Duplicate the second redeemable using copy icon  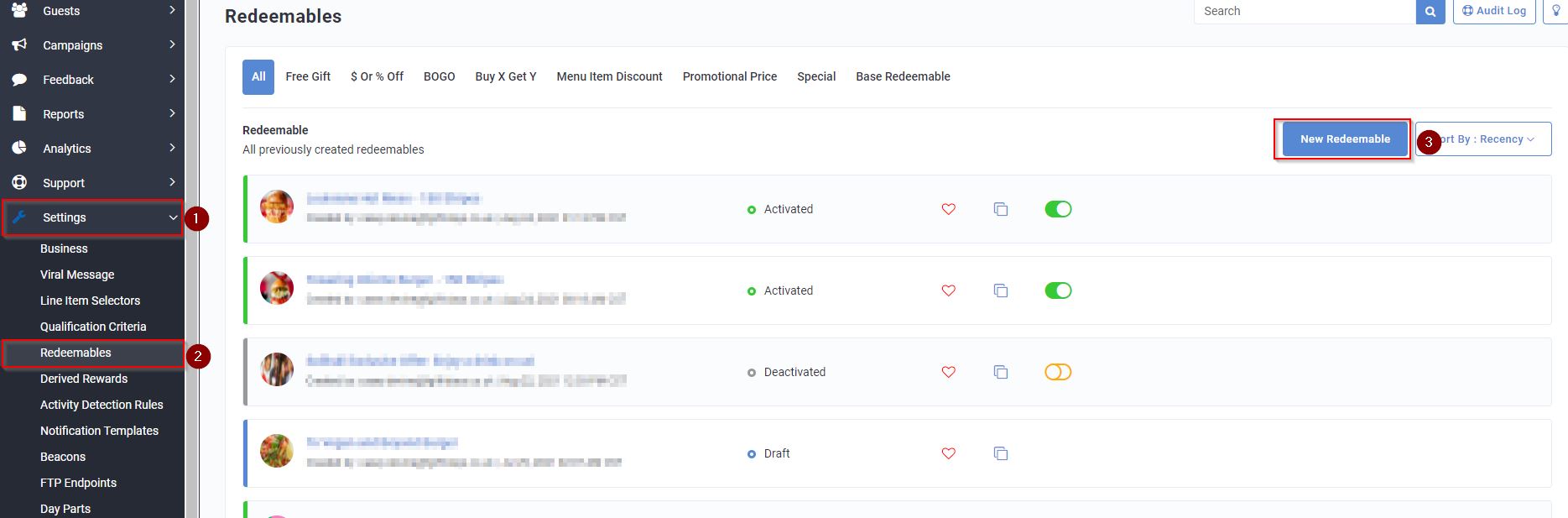(x=1000, y=290)
